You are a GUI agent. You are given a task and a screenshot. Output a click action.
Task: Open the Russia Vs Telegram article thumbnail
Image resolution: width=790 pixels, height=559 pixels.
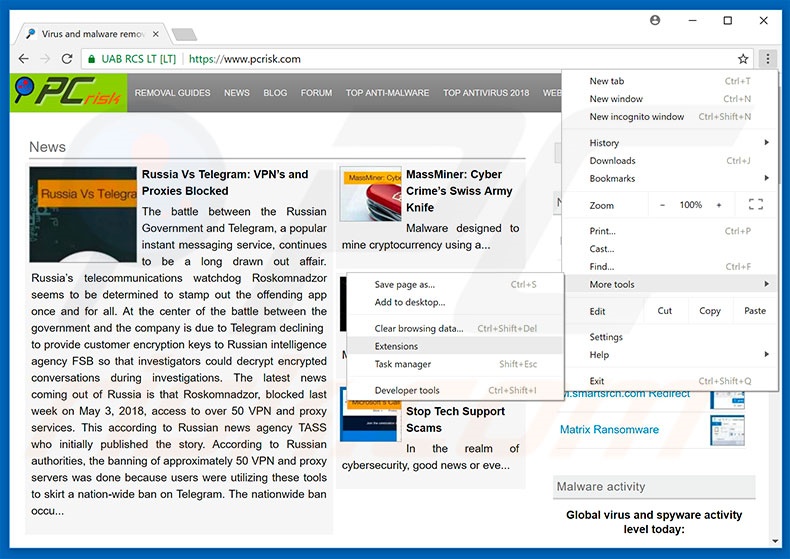82,200
